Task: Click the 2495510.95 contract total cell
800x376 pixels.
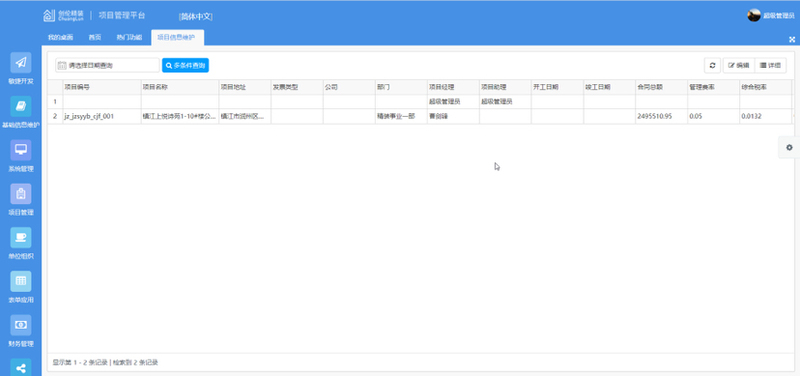Action: click(661, 116)
